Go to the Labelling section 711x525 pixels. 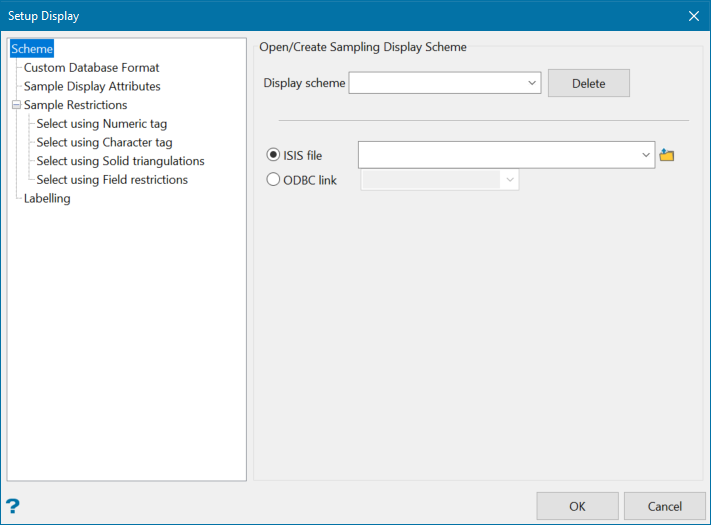pyautogui.click(x=47, y=198)
